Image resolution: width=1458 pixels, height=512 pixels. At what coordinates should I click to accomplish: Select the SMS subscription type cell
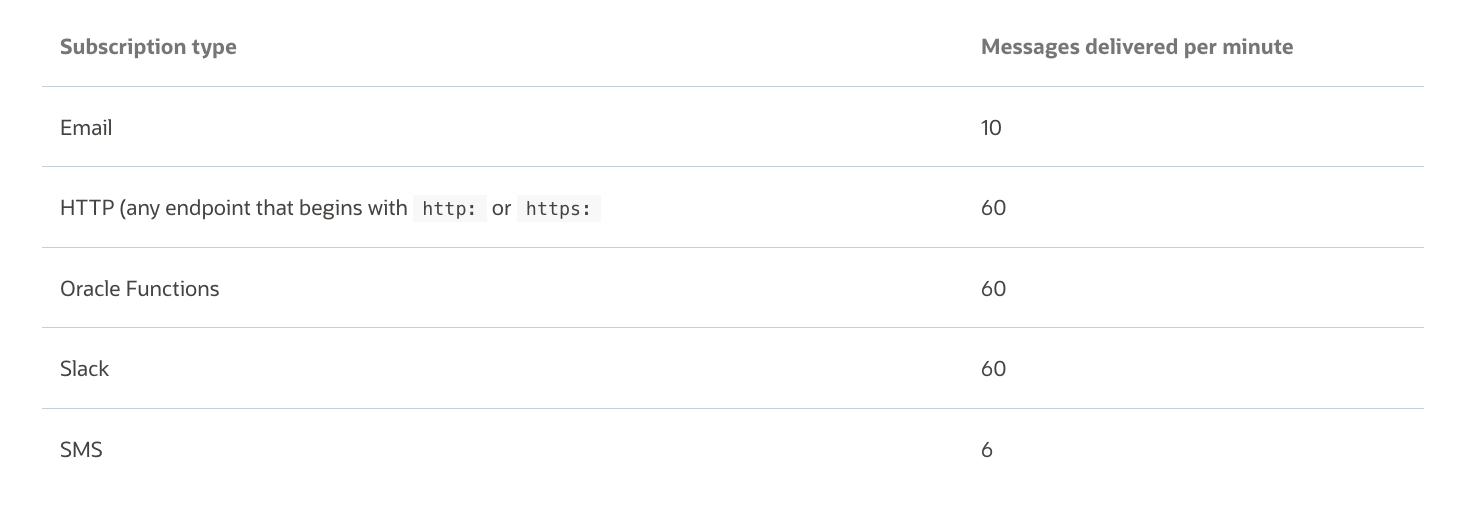[81, 450]
